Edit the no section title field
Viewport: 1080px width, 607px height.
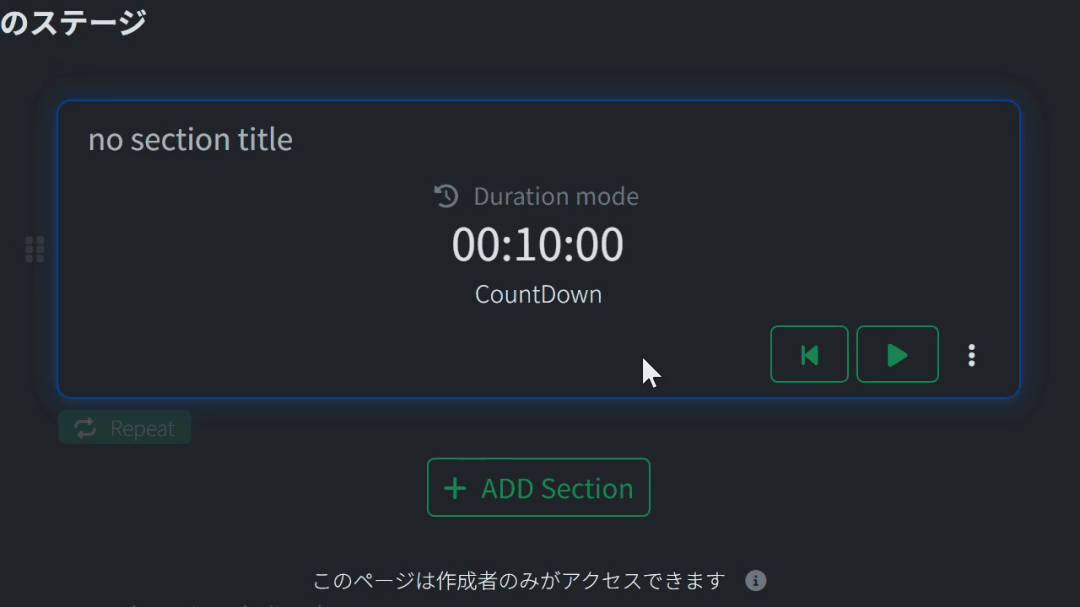(x=191, y=139)
